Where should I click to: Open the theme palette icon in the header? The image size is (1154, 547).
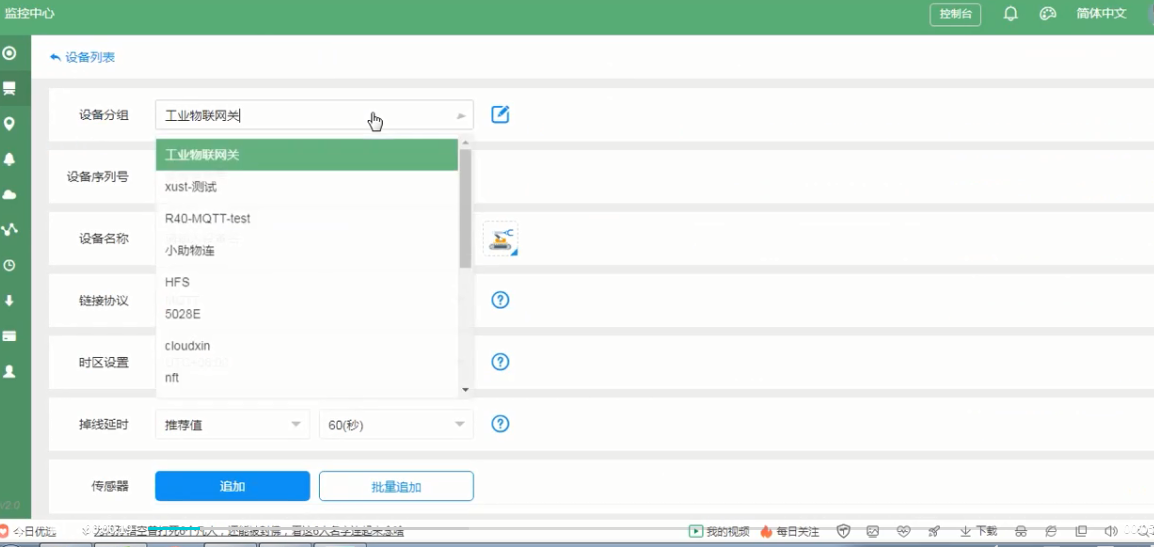tap(1048, 14)
